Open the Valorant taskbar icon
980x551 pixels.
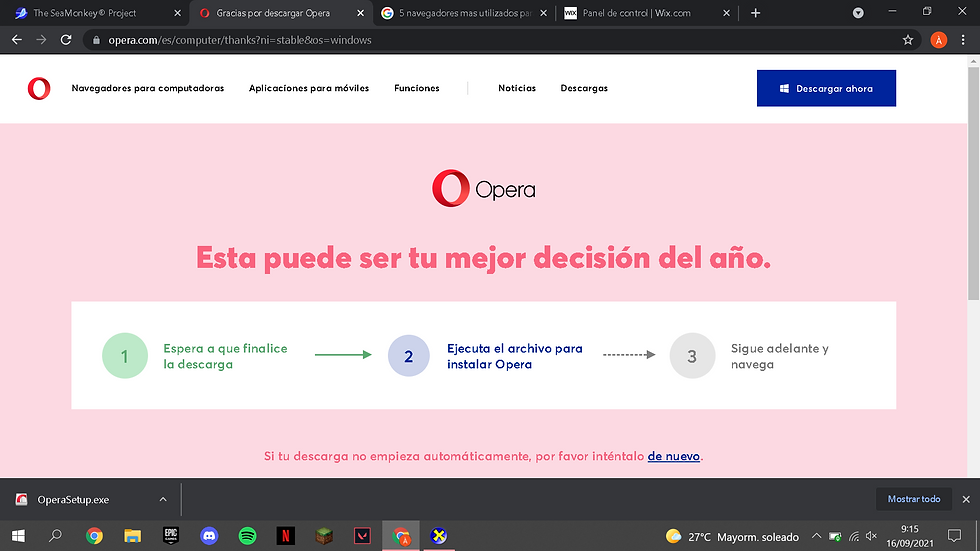coord(362,536)
